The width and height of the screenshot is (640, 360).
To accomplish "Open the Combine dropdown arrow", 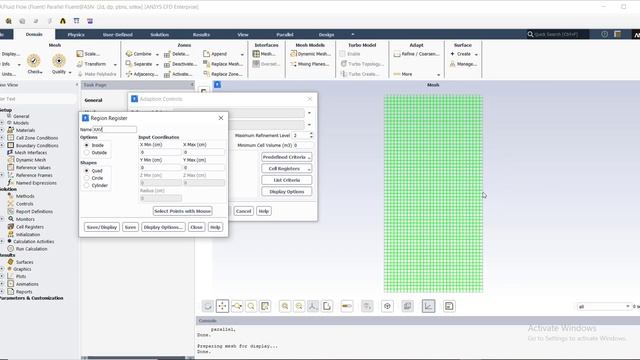I will [x=157, y=54].
